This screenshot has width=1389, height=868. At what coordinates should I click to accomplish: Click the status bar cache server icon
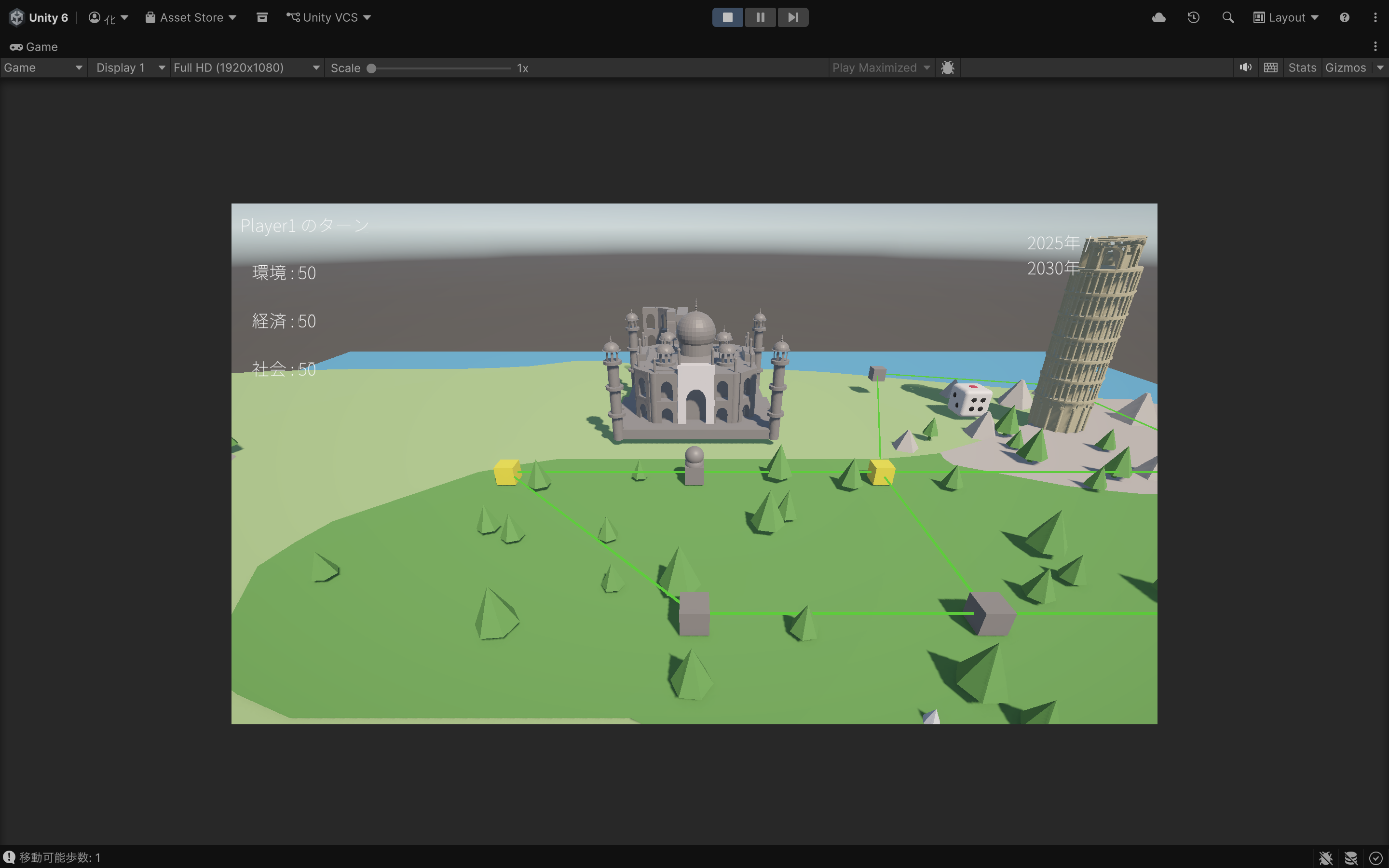click(1350, 858)
